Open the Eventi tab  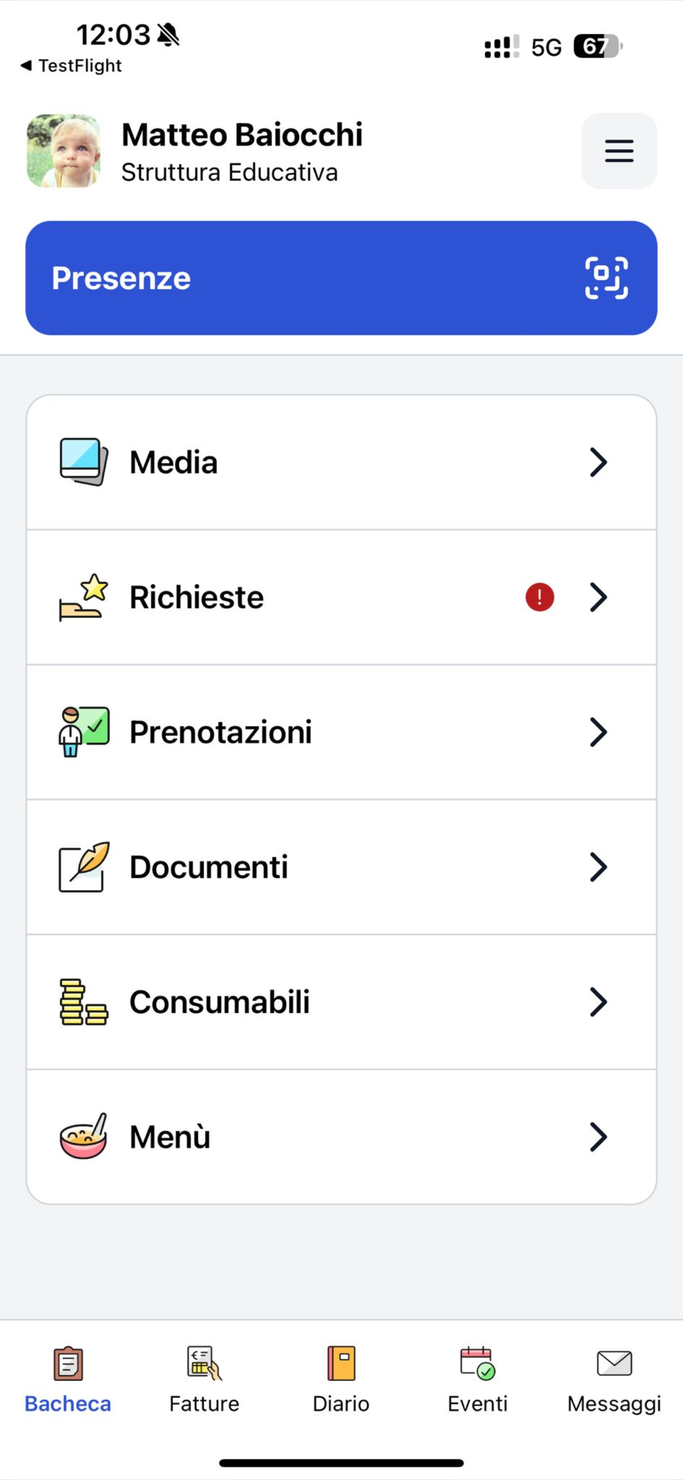click(478, 1380)
